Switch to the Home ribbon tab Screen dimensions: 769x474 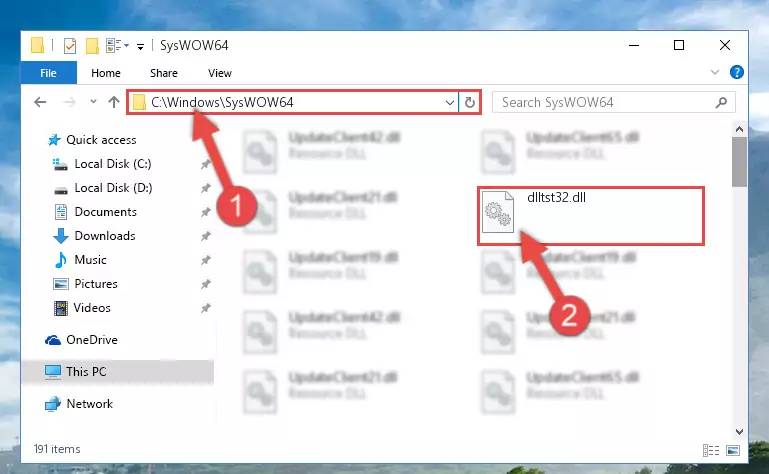[105, 73]
